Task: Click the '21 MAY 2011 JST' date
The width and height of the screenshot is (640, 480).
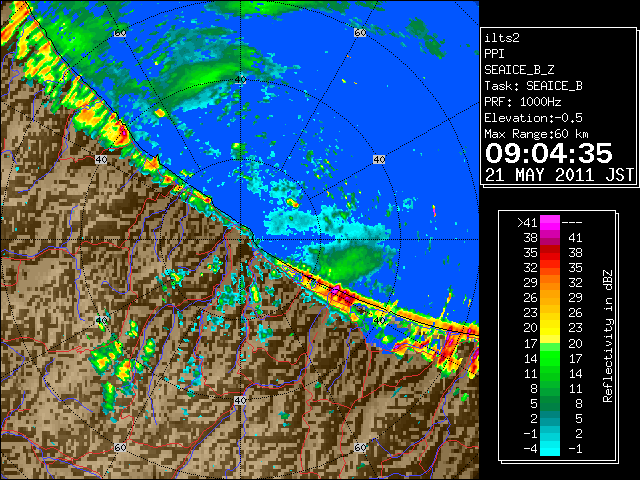Action: pyautogui.click(x=560, y=175)
